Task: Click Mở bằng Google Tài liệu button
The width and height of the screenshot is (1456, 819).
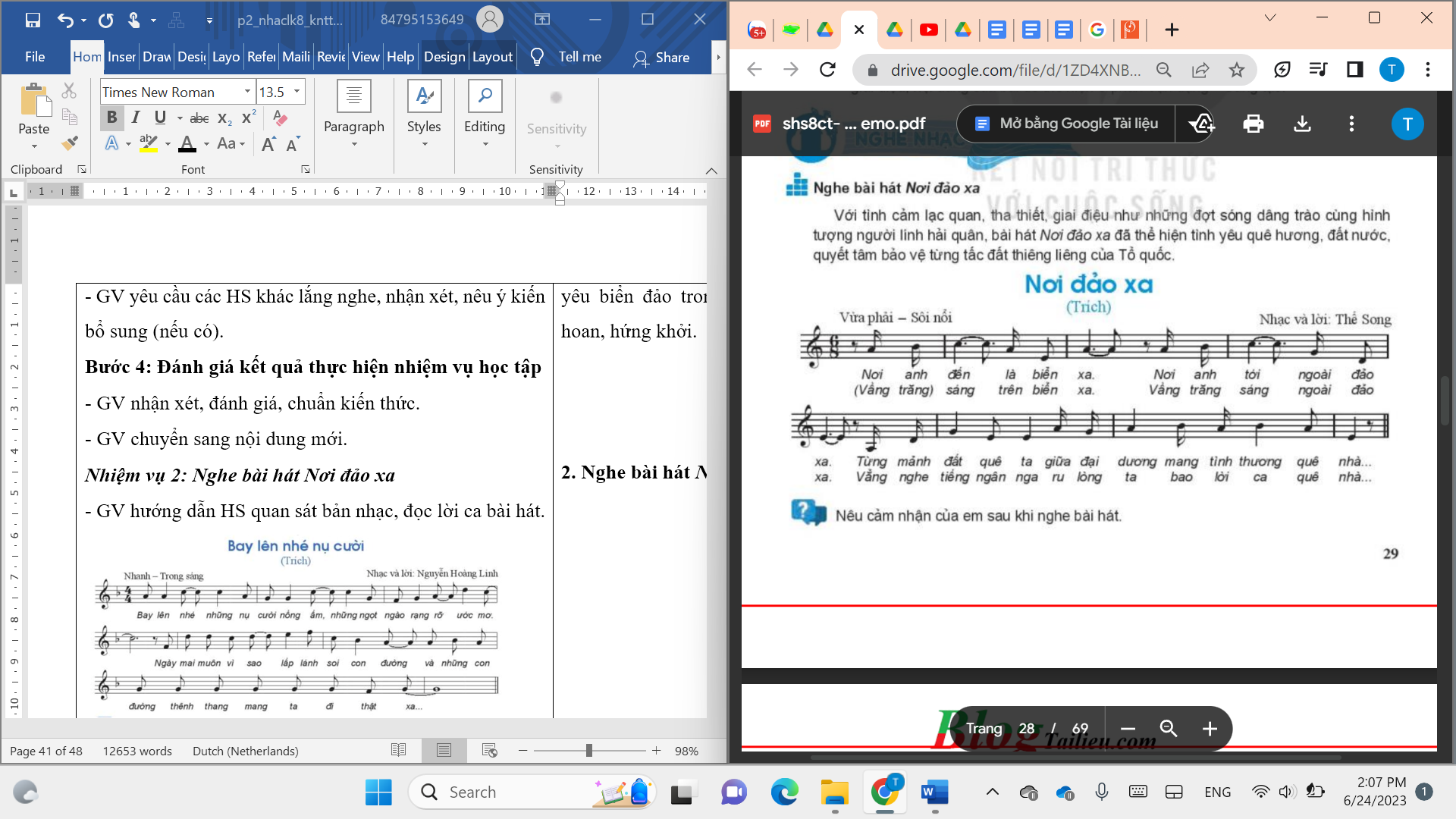Action: point(1065,124)
